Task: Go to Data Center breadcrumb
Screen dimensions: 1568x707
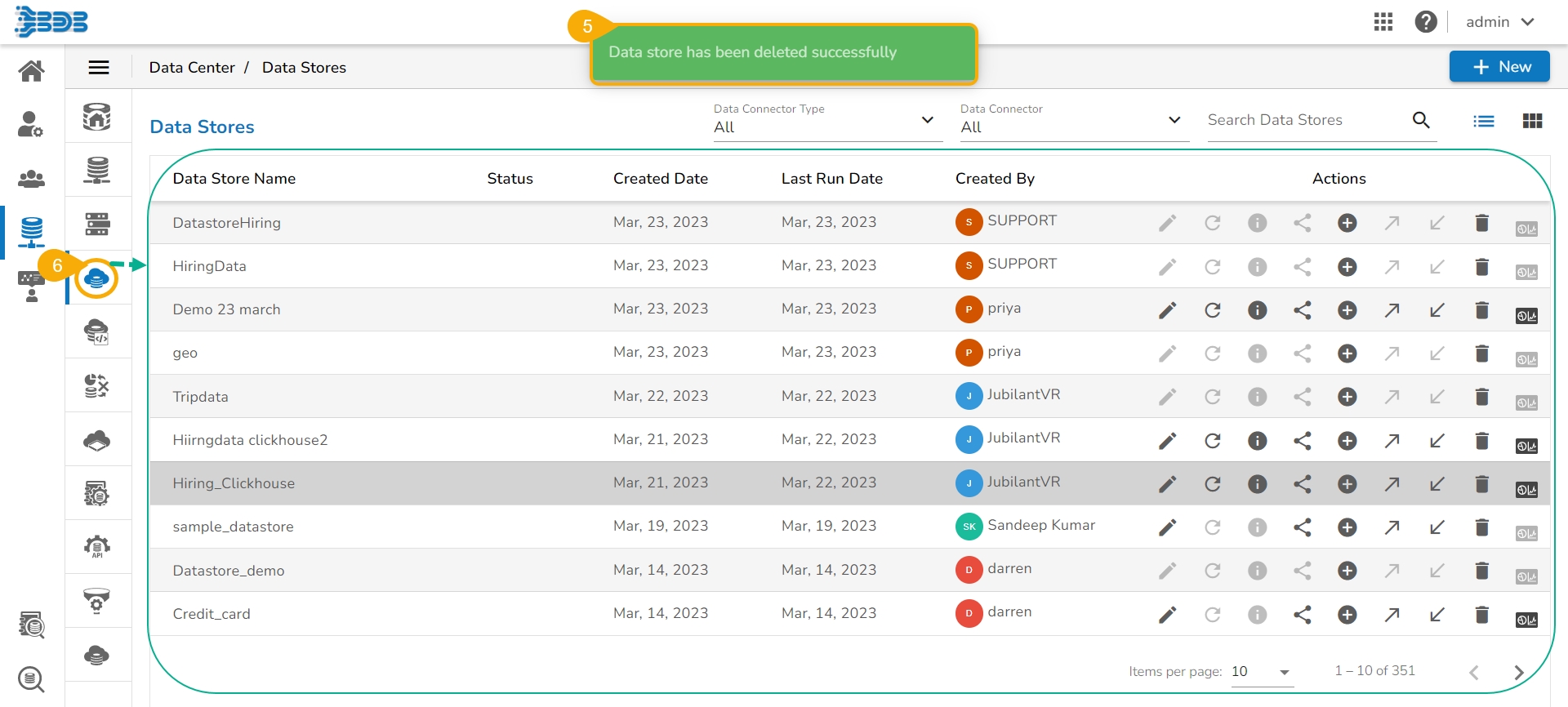Action: [192, 68]
